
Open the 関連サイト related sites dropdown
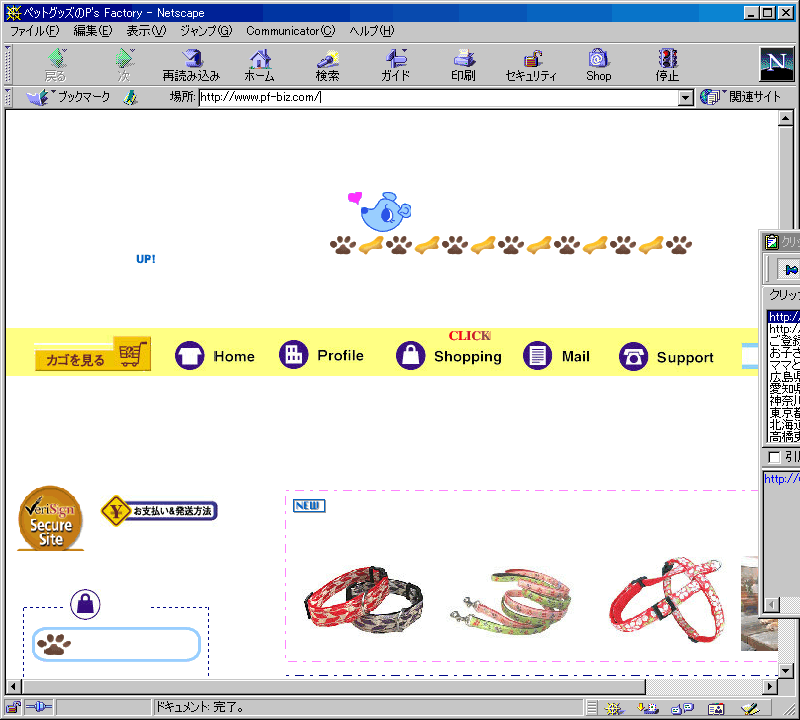[740, 97]
